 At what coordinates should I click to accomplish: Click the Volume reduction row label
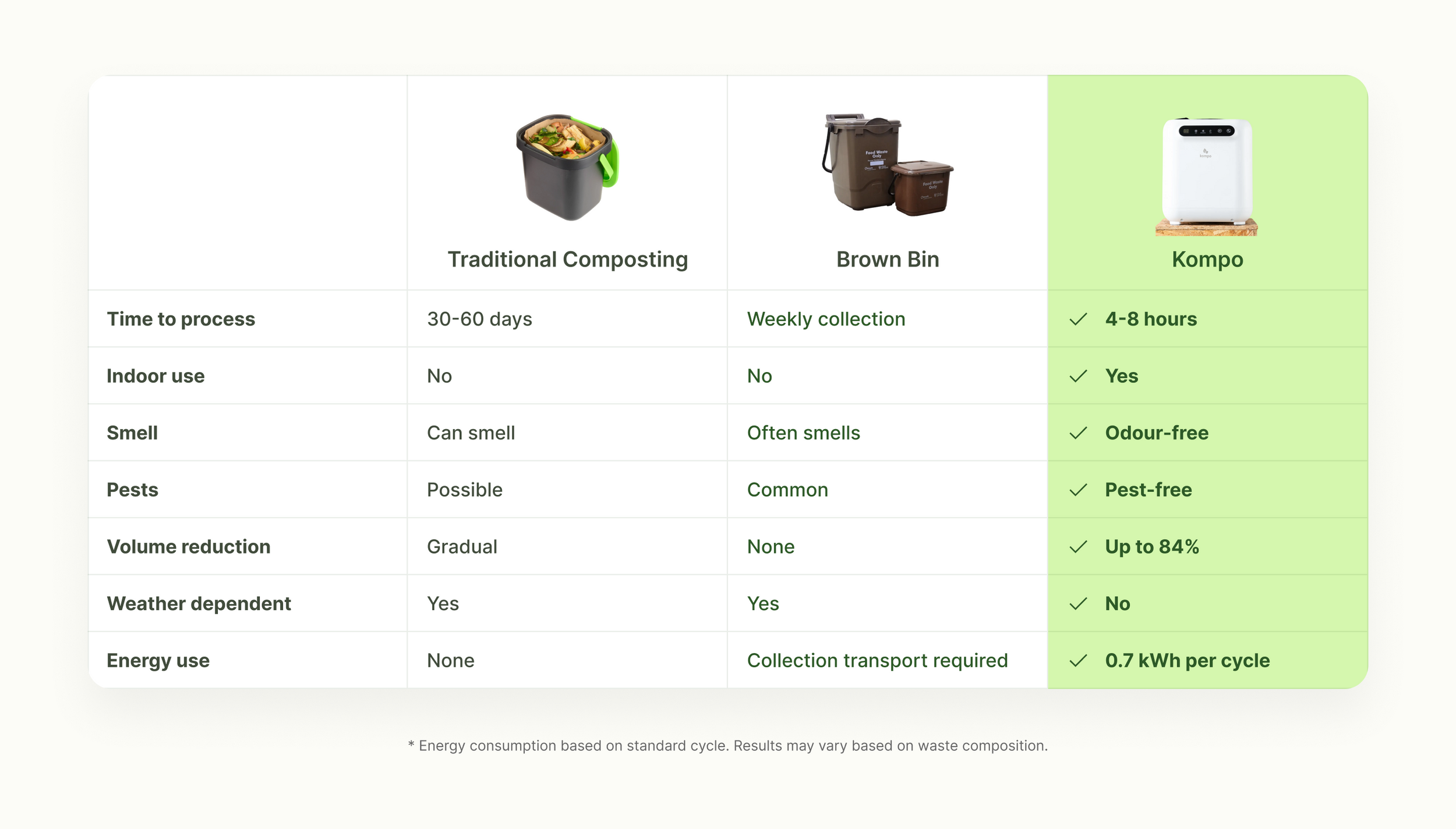[189, 547]
